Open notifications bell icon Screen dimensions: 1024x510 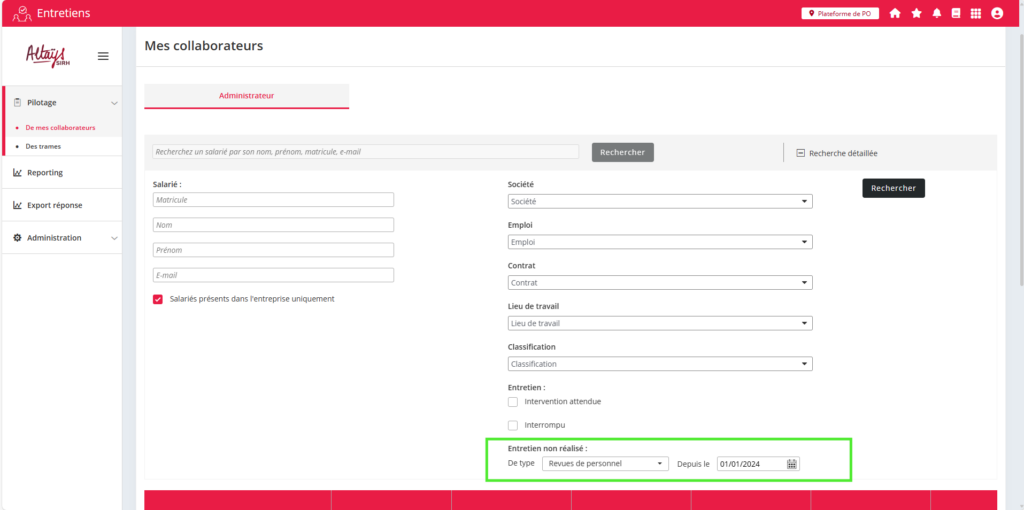[937, 13]
